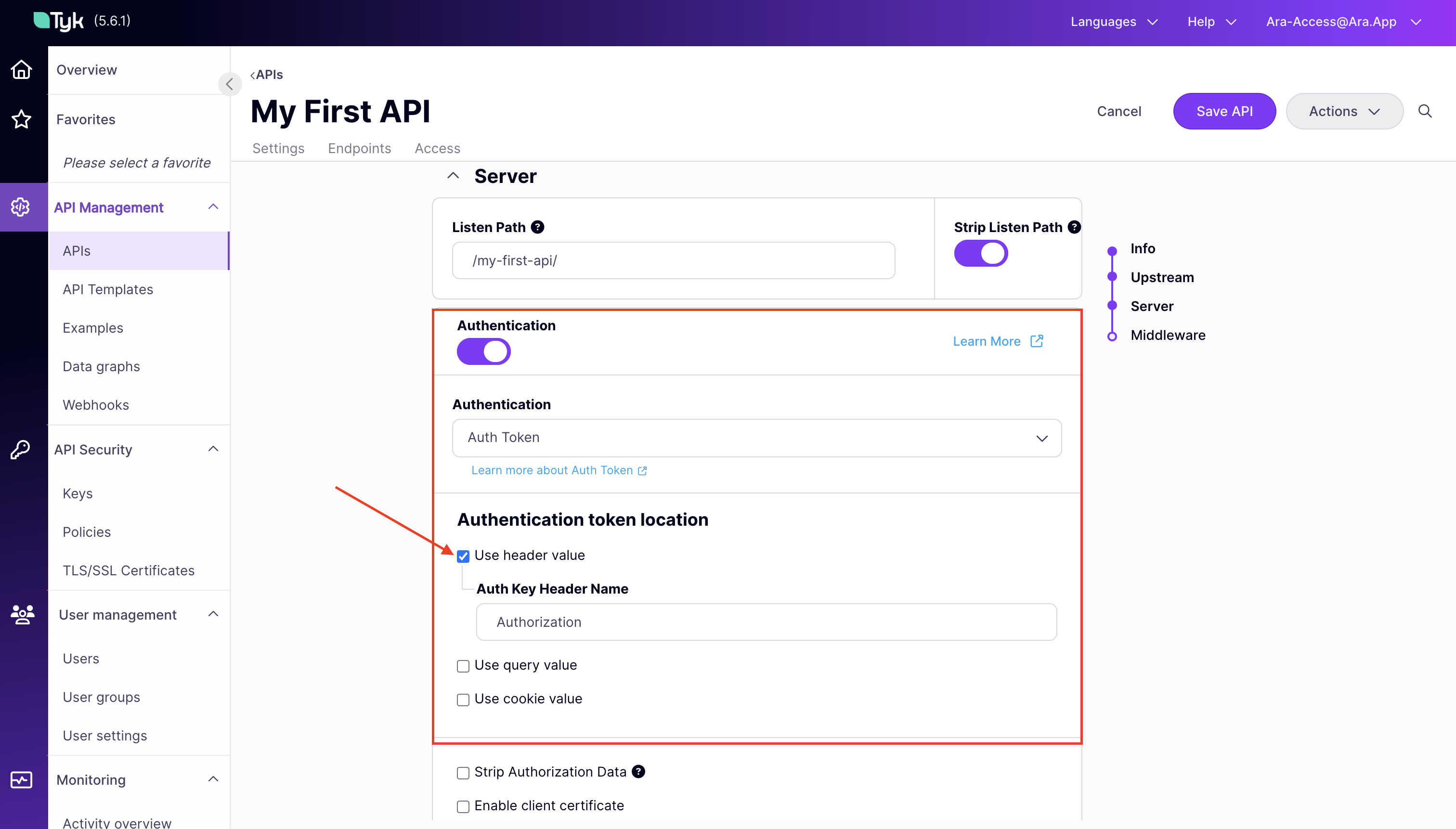Turn off Strip Listen Path
1456x829 pixels.
[980, 253]
